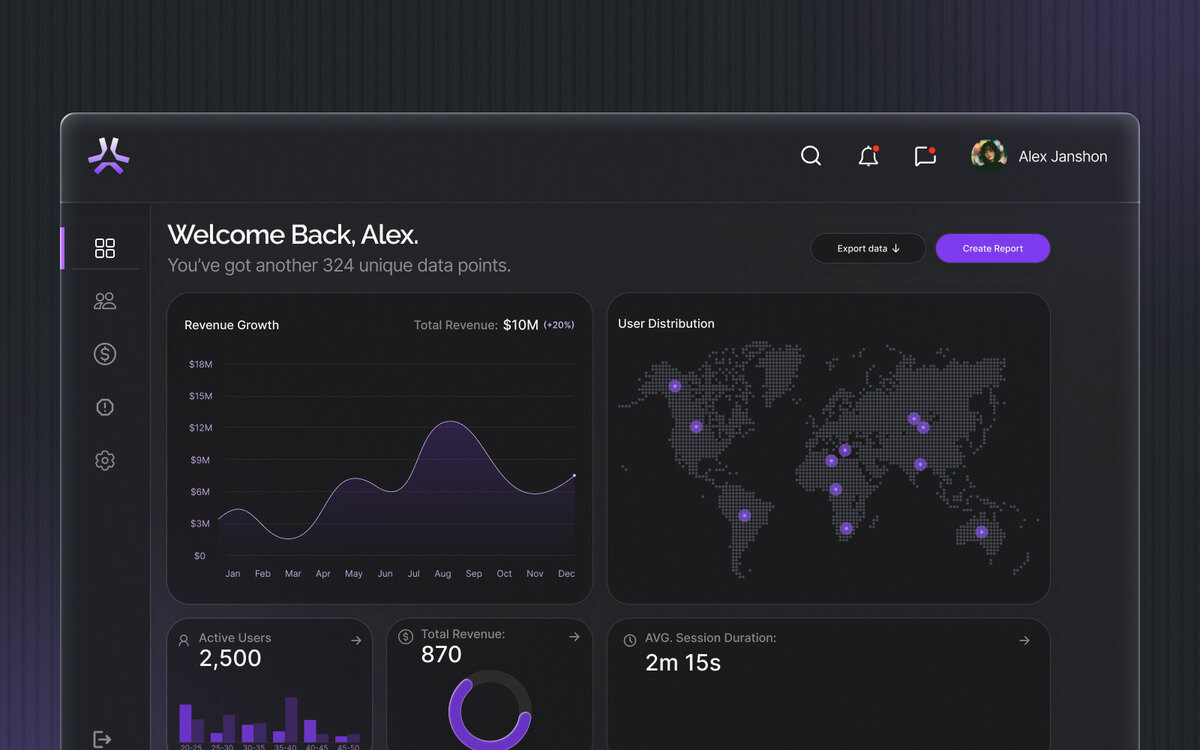The width and height of the screenshot is (1200, 750).
Task: Open the Alex Janshon account name
Action: (1063, 156)
